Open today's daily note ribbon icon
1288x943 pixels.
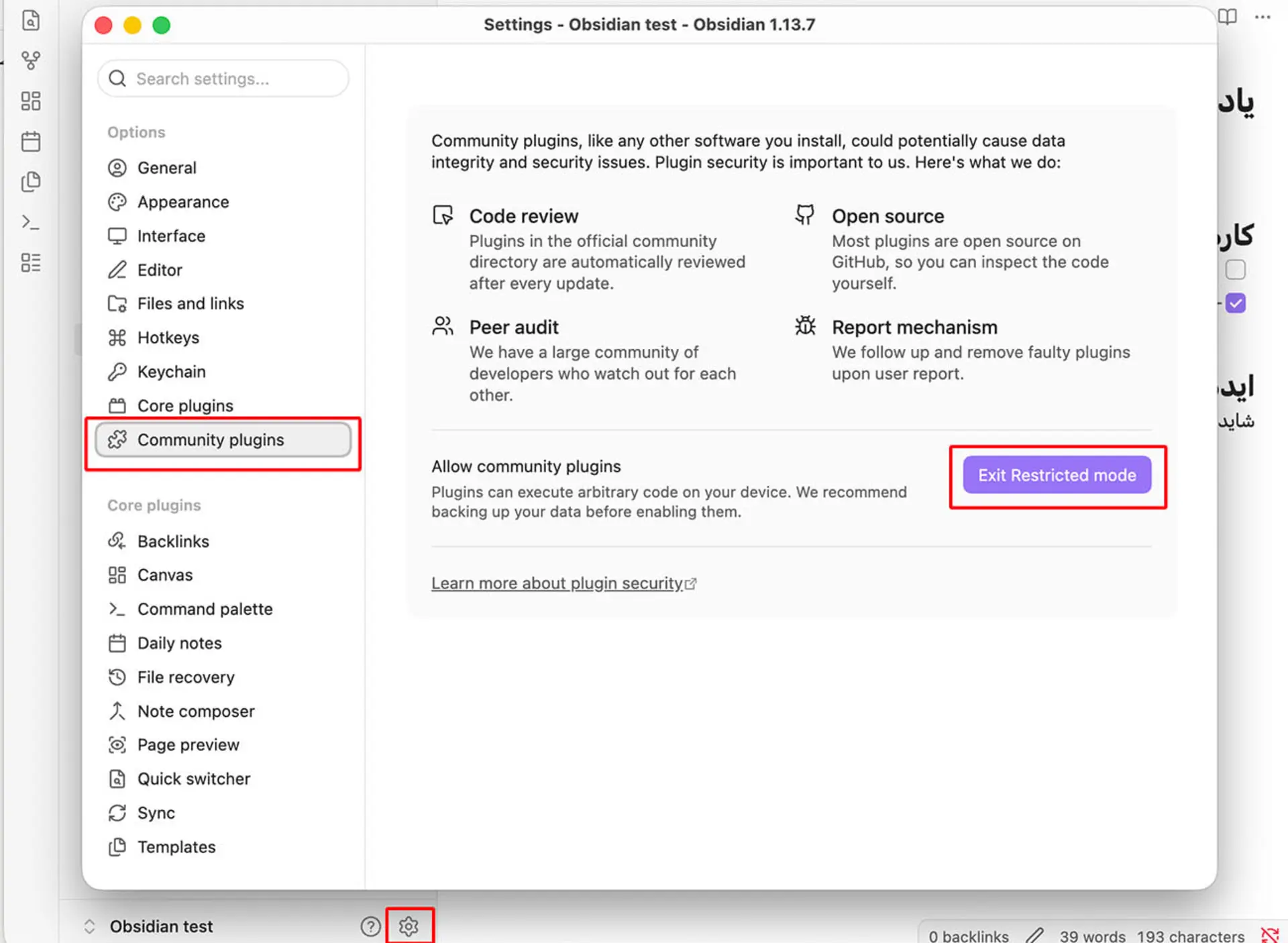click(31, 142)
